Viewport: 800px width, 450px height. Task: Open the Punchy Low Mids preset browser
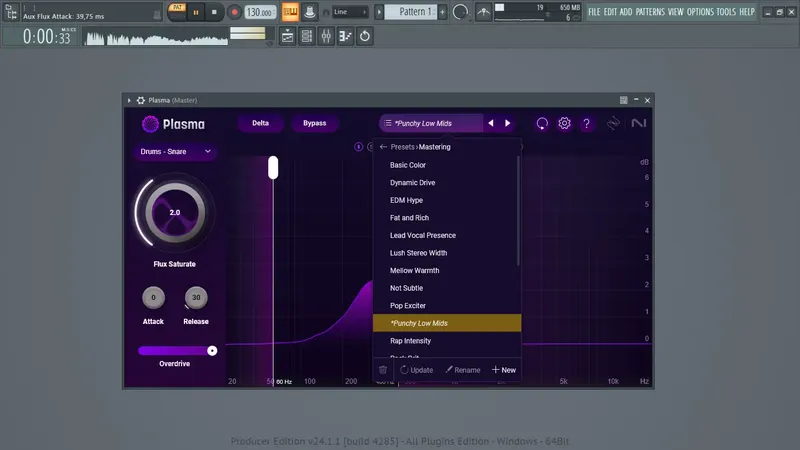coord(431,123)
